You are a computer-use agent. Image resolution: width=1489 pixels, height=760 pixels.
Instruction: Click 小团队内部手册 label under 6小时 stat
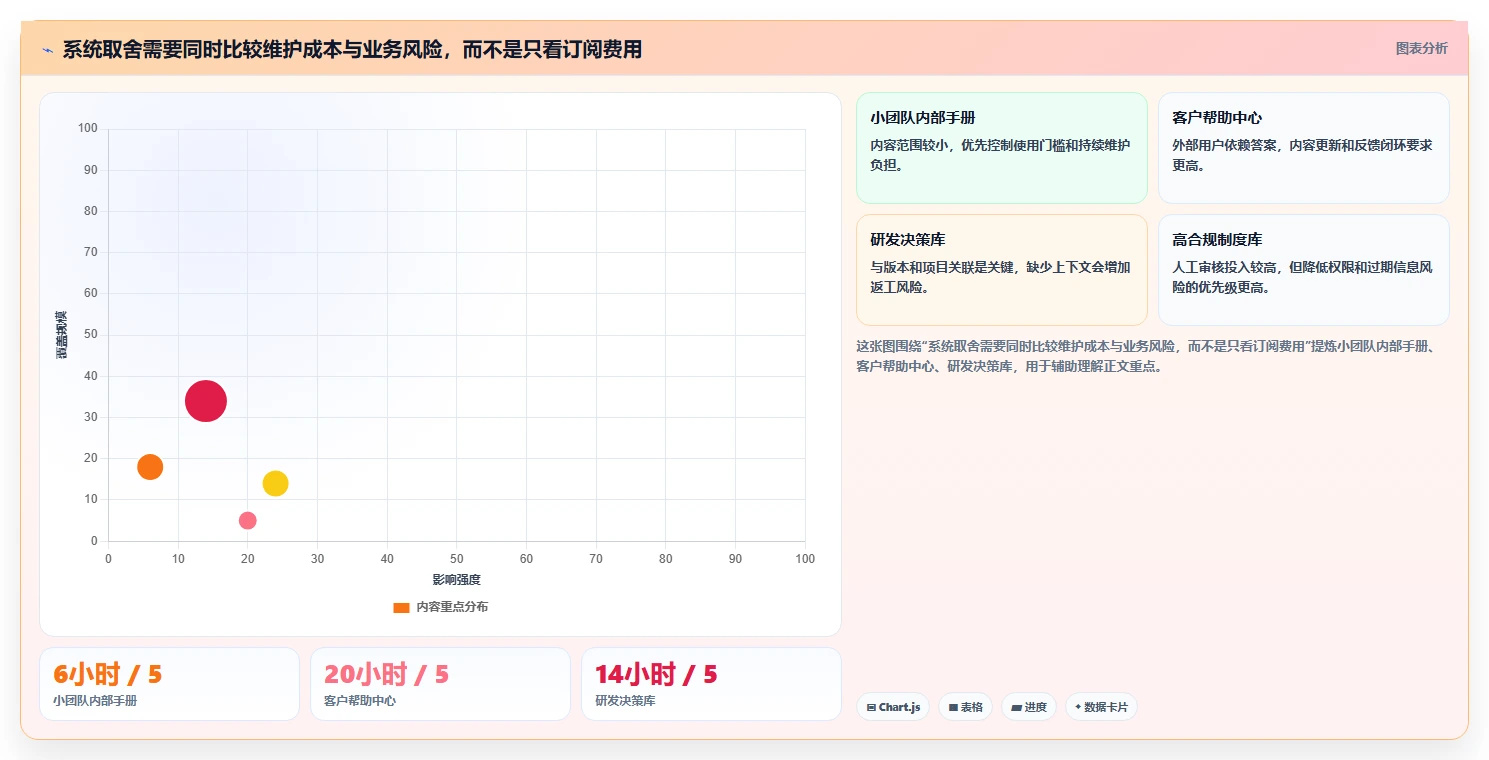[95, 701]
